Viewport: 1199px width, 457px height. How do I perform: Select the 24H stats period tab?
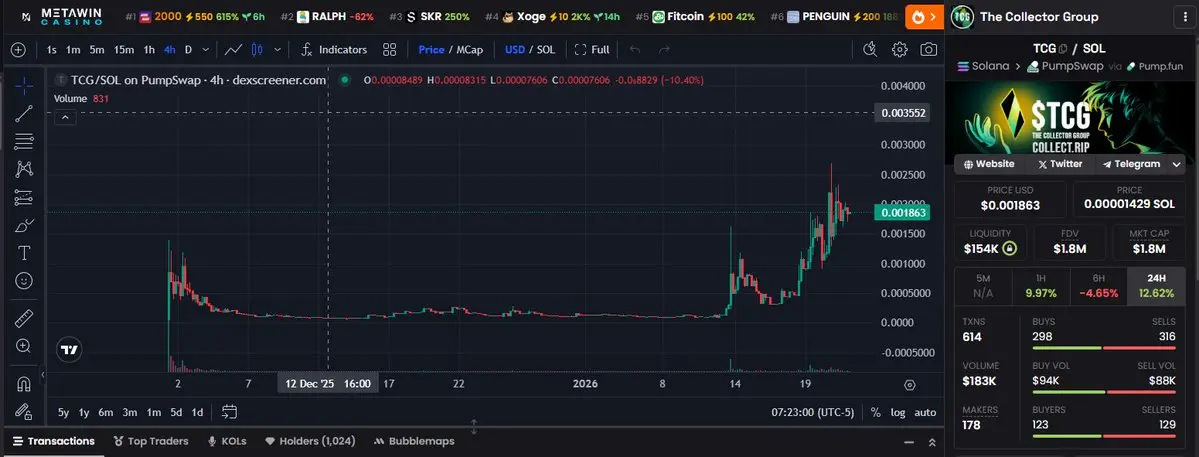1156,285
